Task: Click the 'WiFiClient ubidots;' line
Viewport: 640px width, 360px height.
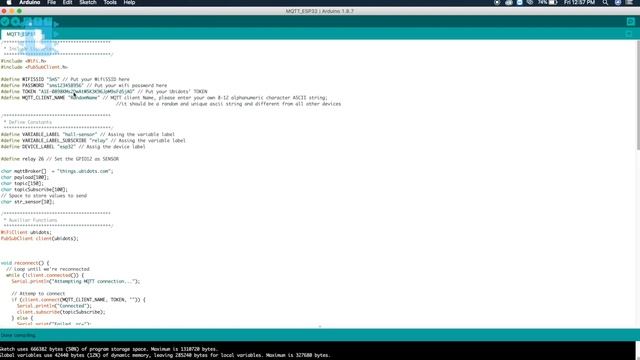Action: [x=26, y=232]
